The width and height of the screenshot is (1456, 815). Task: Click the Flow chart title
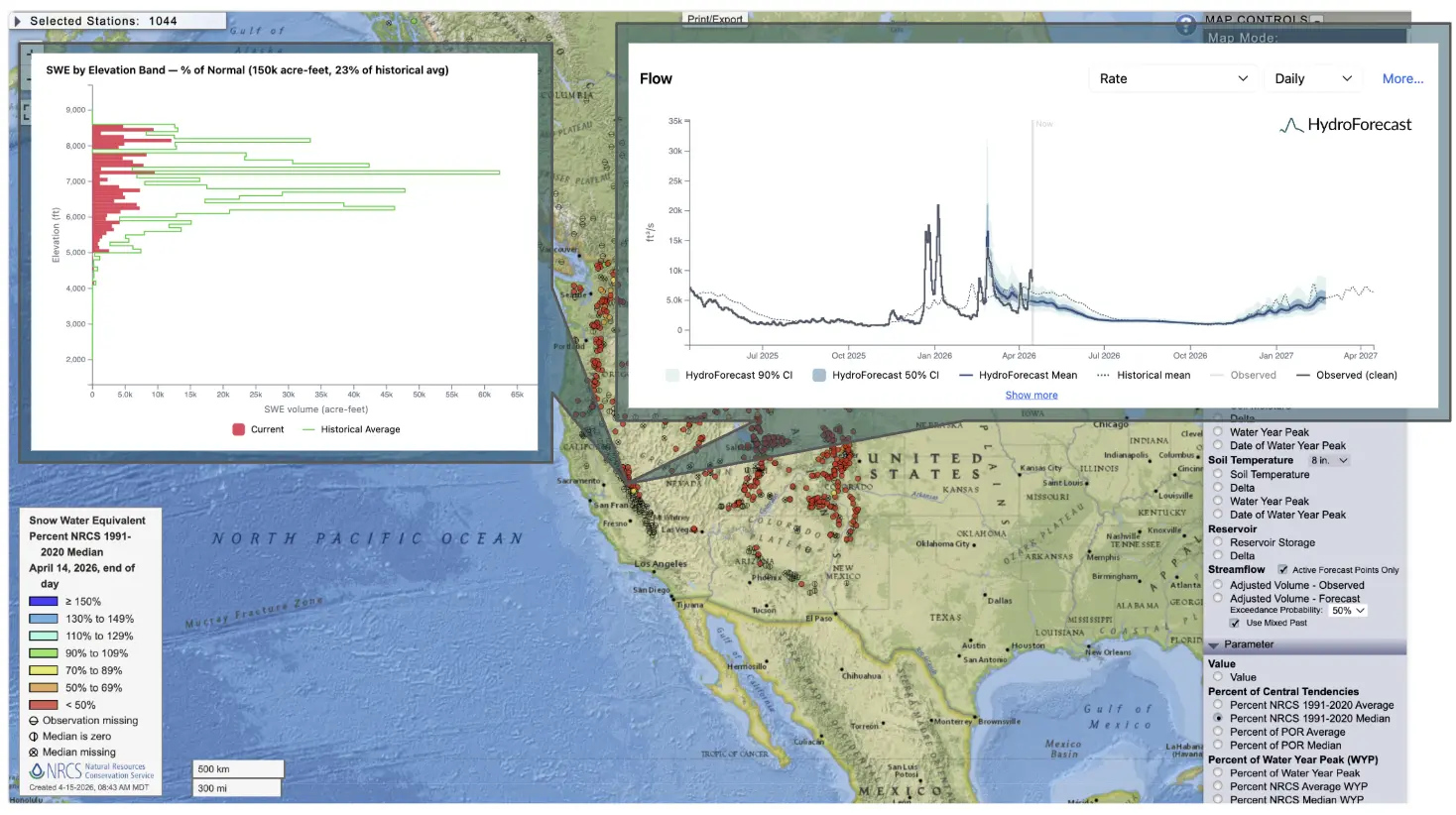[656, 78]
